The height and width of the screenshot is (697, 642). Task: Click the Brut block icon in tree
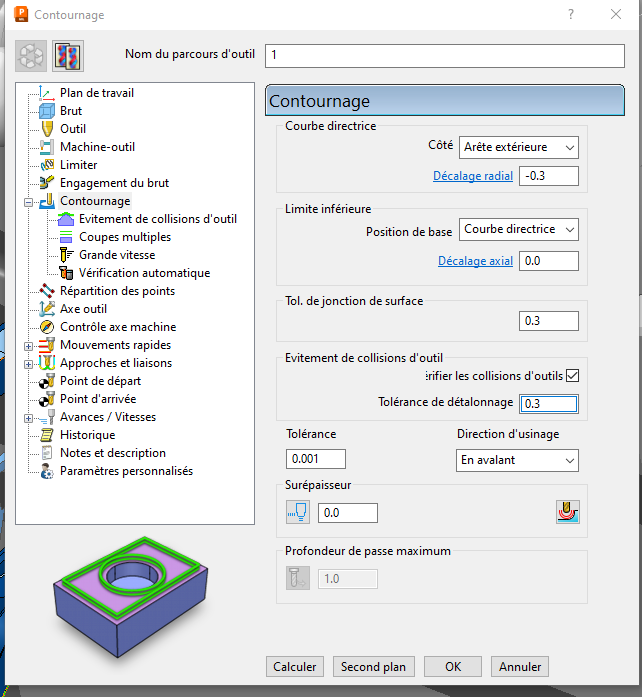pos(47,111)
